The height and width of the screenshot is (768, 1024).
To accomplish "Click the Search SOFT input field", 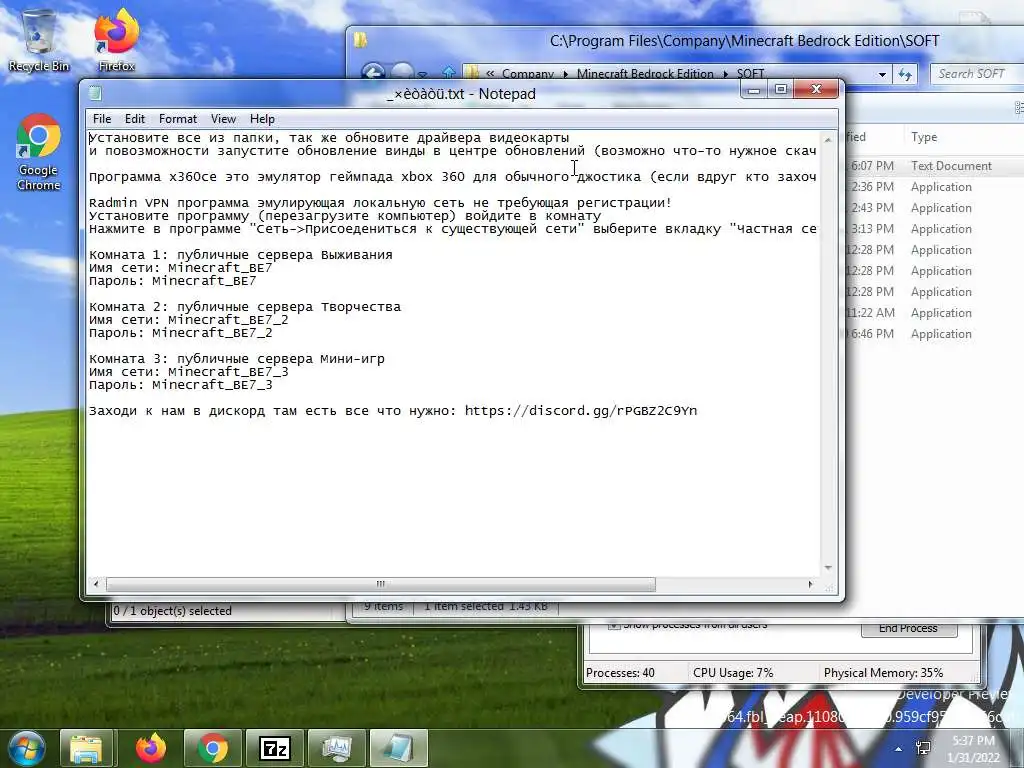I will pyautogui.click(x=977, y=74).
